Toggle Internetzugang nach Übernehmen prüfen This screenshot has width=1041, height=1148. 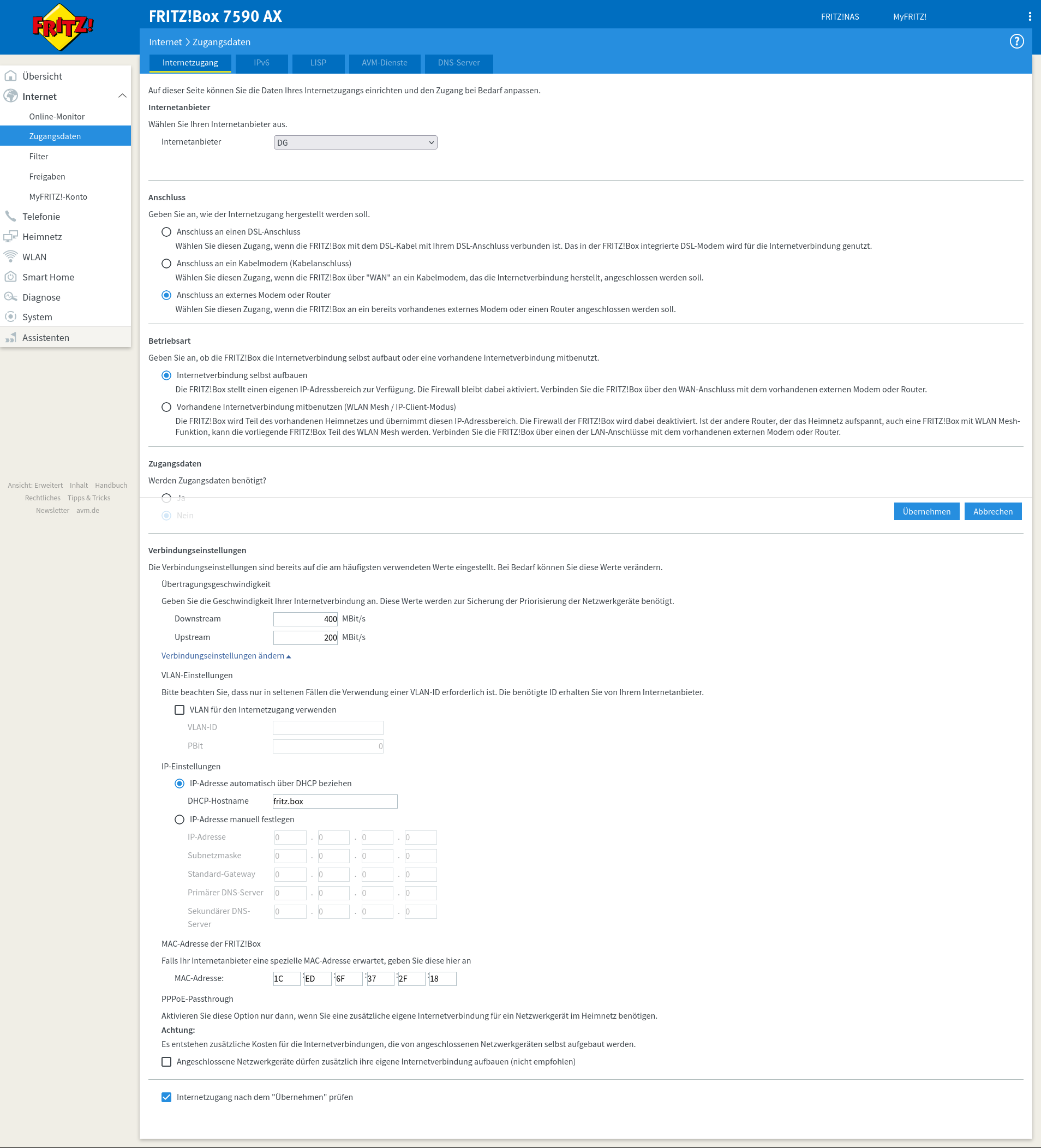166,1097
